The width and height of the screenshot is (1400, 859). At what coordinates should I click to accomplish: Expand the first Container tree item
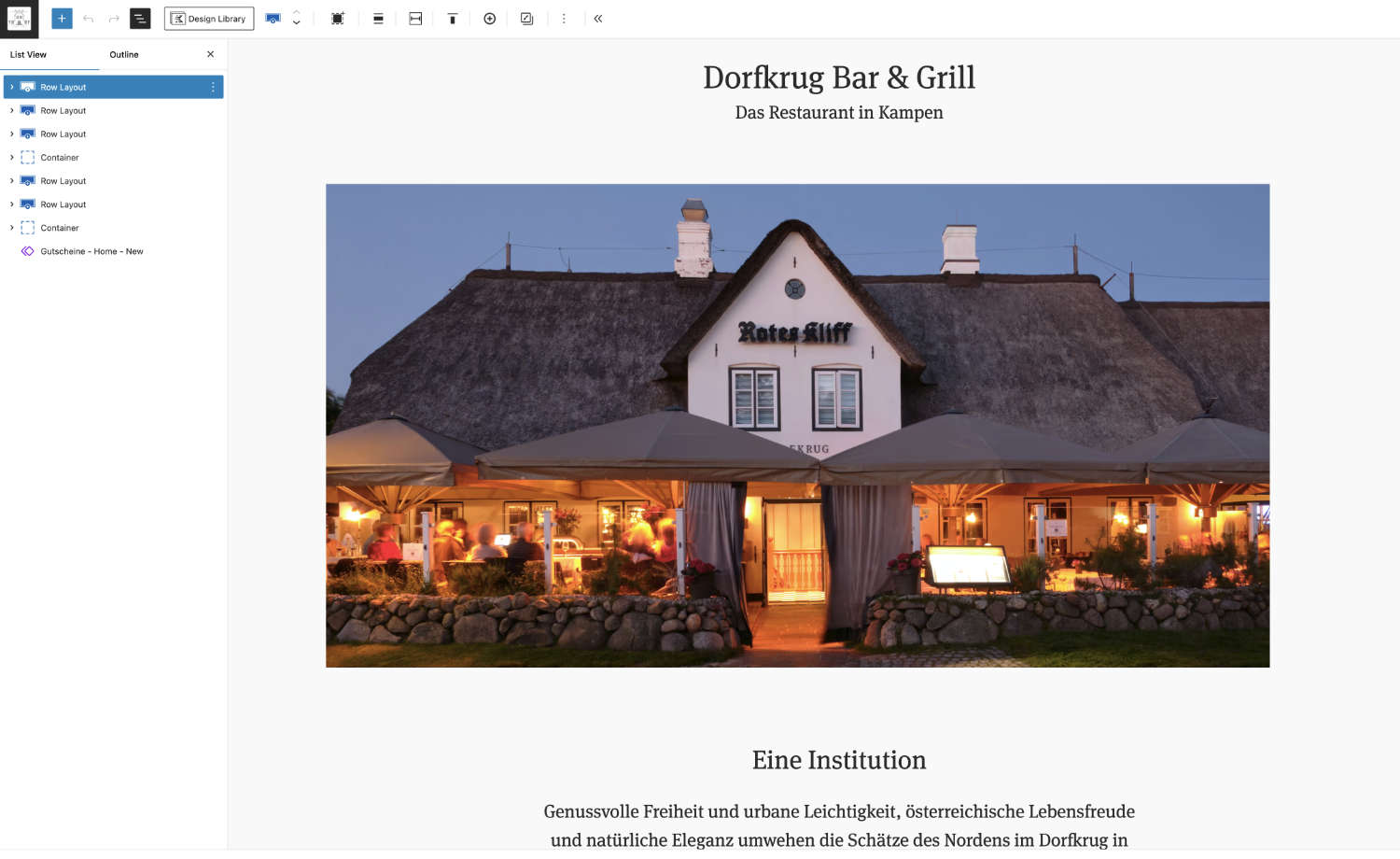pyautogui.click(x=12, y=157)
